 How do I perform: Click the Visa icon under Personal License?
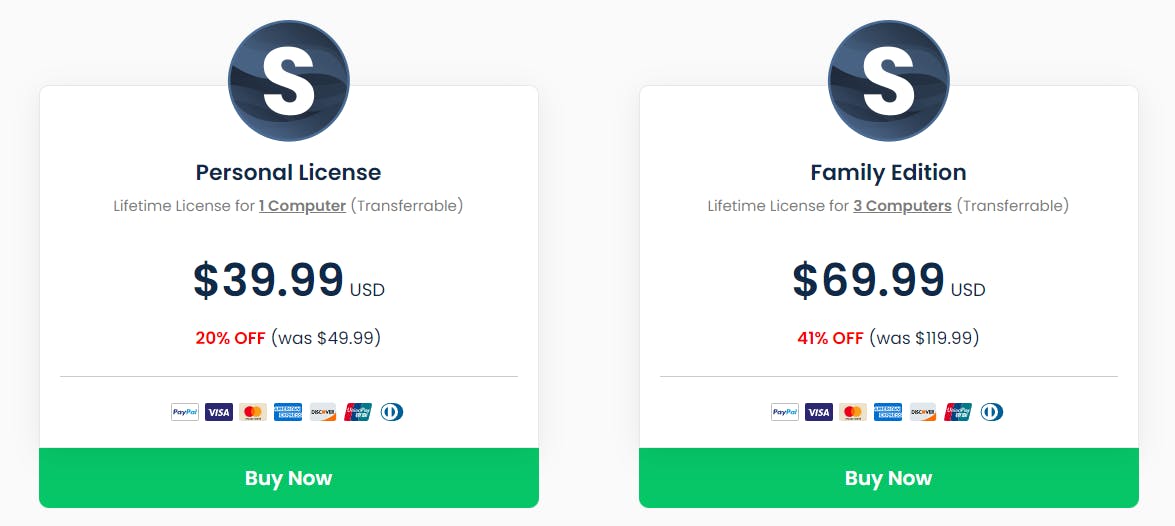[219, 412]
